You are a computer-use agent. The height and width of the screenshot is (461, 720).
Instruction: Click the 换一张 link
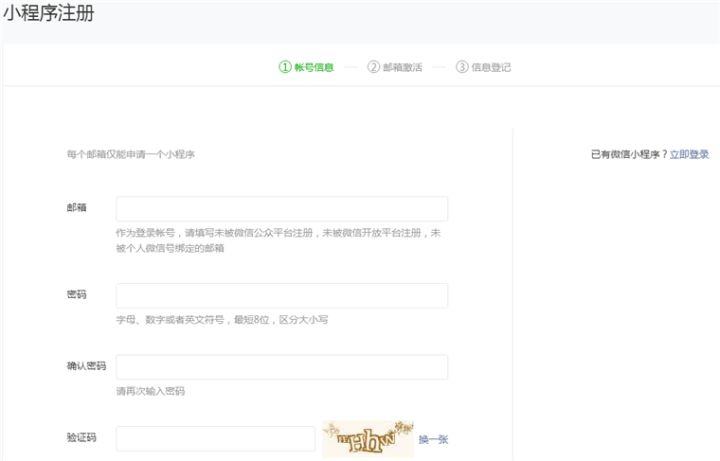click(433, 439)
